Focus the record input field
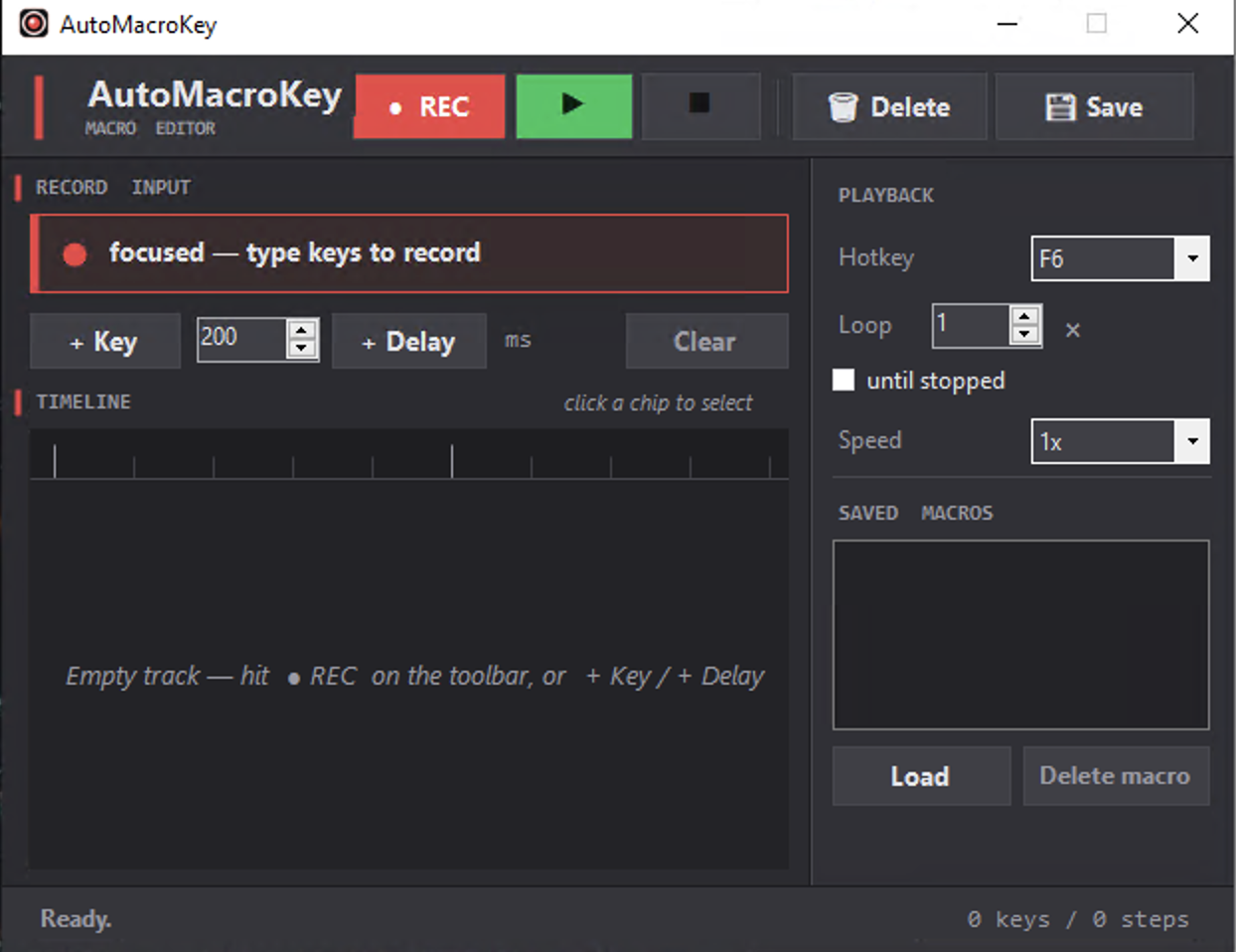The width and height of the screenshot is (1236, 952). [409, 253]
